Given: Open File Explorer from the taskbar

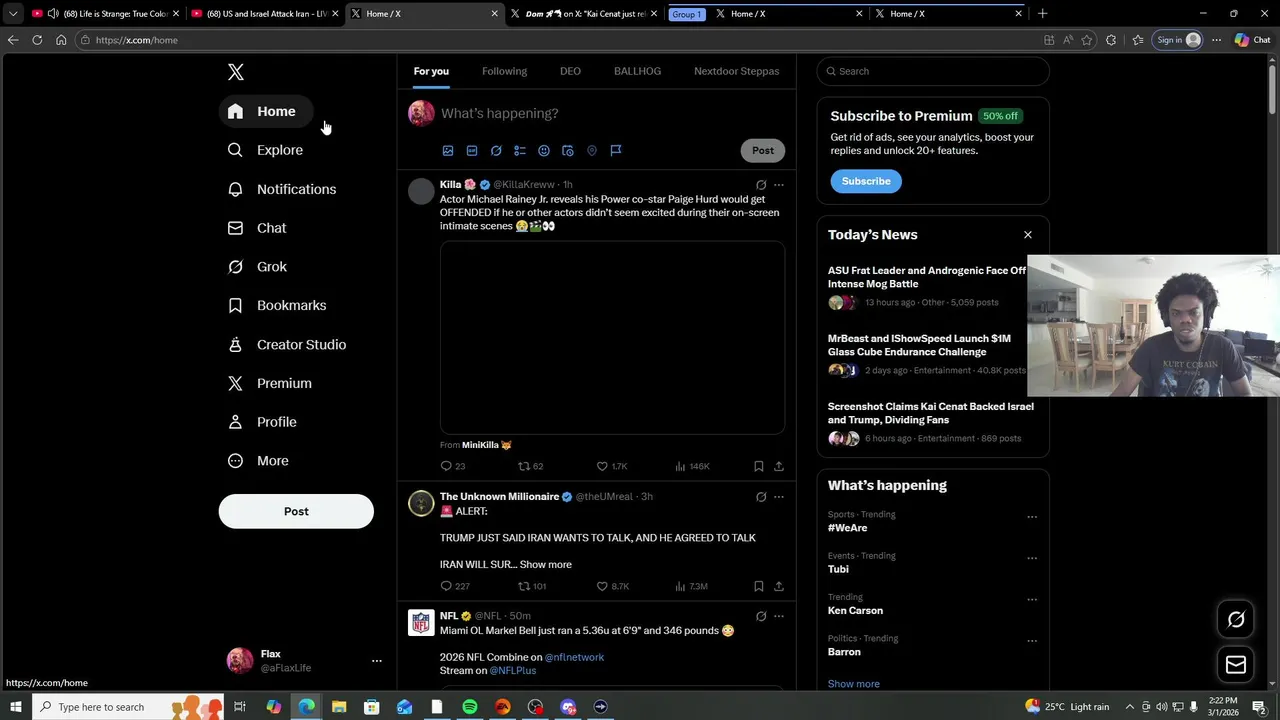Looking at the screenshot, I should click(x=338, y=707).
